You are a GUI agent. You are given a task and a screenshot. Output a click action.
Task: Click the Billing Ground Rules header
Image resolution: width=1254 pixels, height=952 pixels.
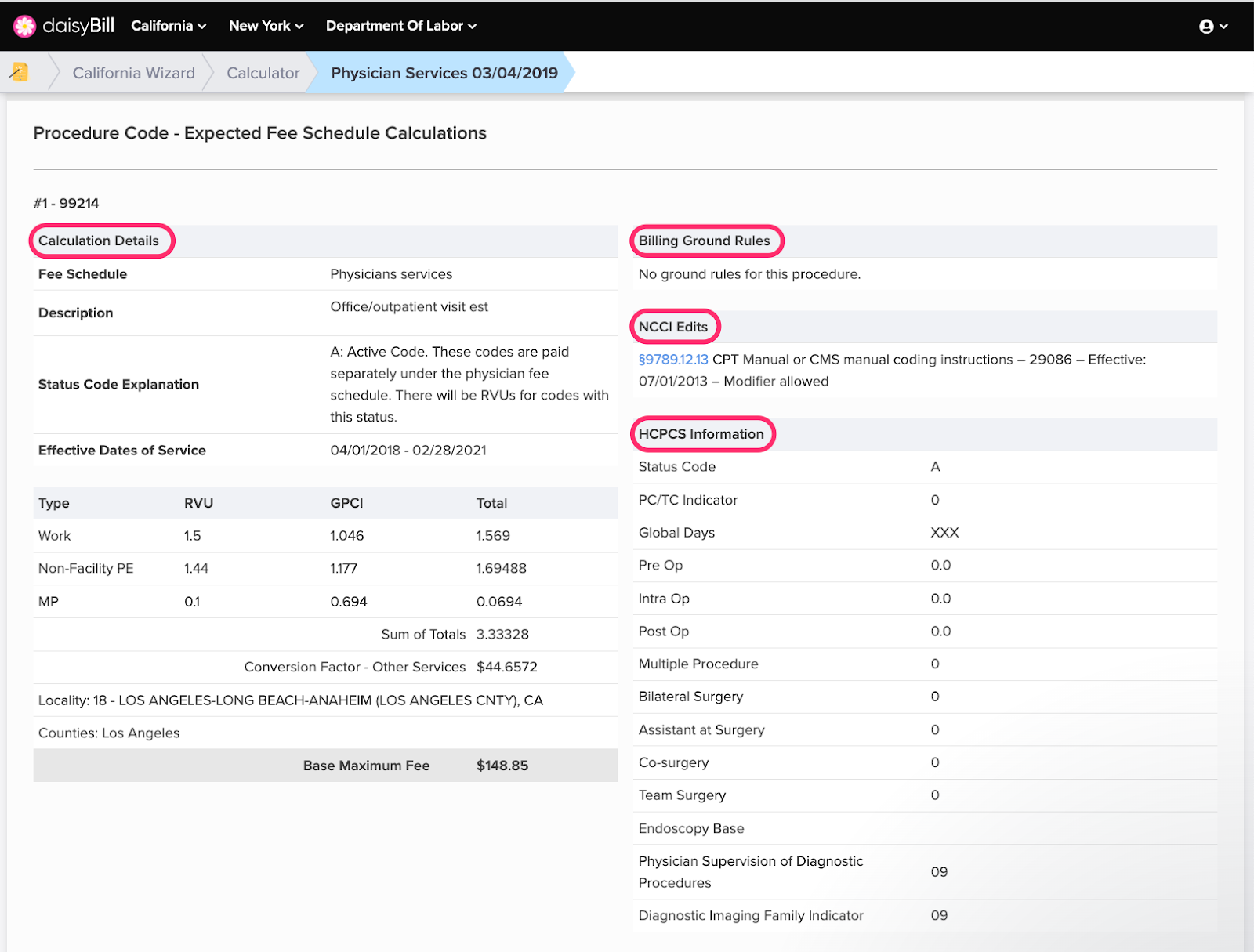tap(704, 241)
